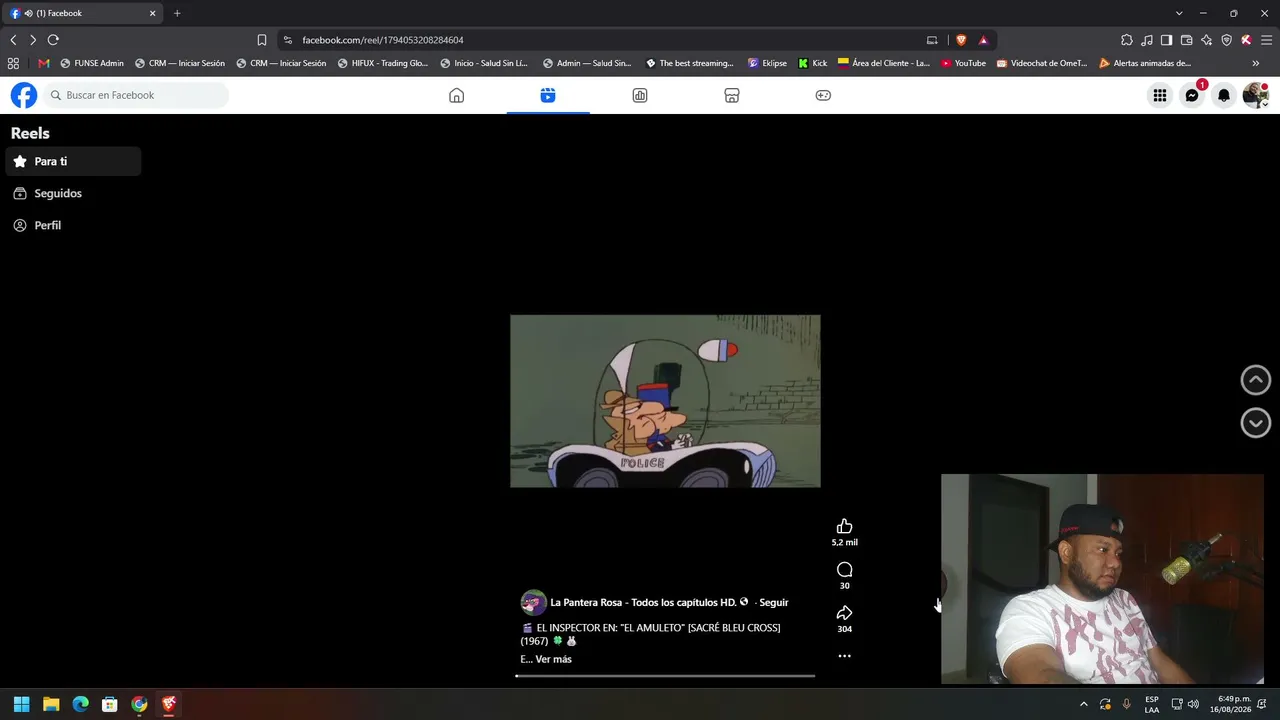Viewport: 1280px width, 720px height.
Task: Go to previous reel with up chevron
Action: click(1256, 380)
